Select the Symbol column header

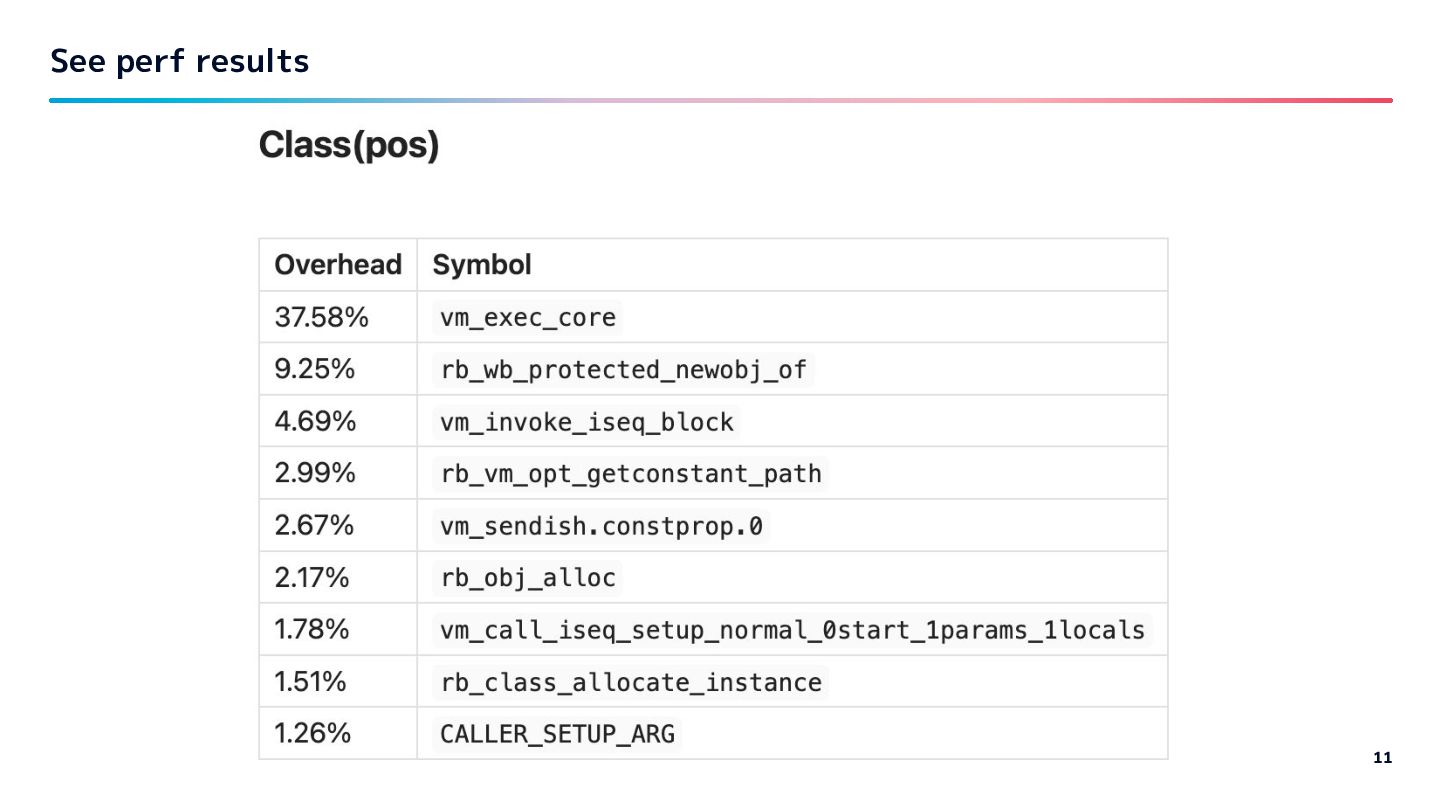click(x=482, y=265)
